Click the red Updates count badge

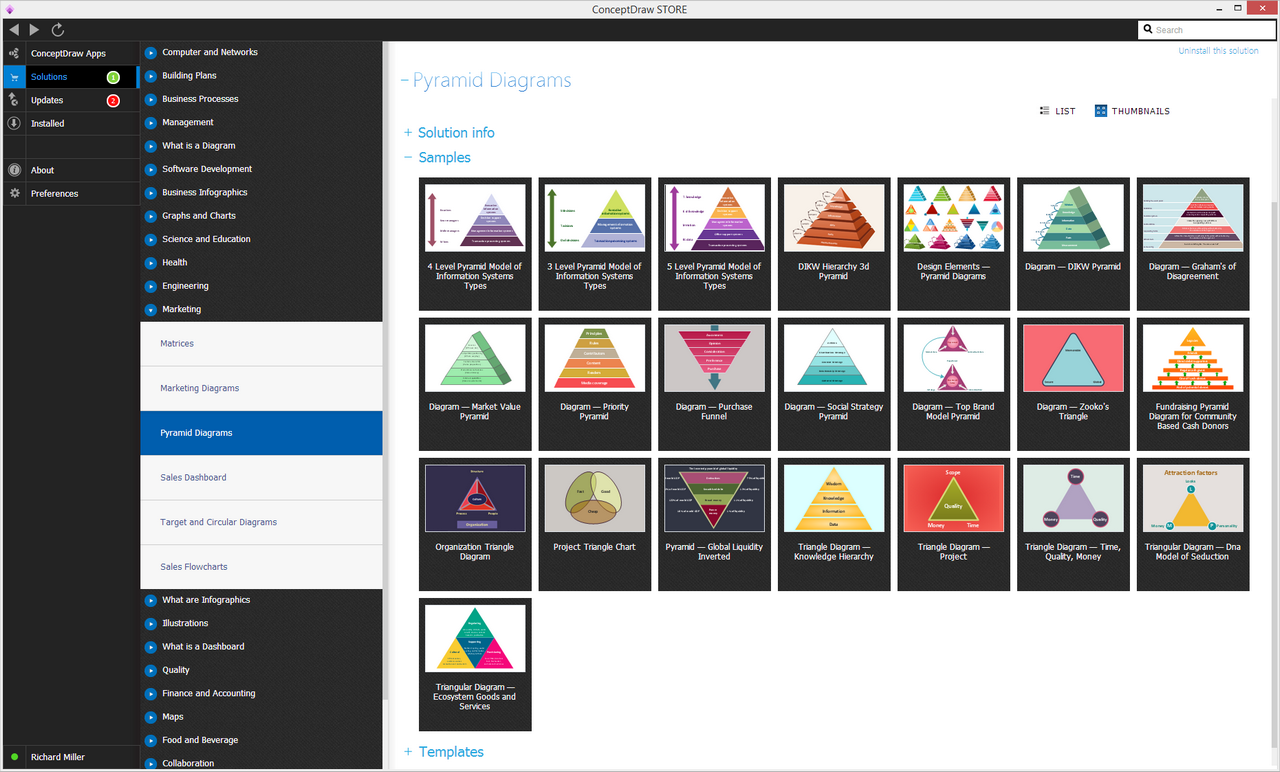[113, 100]
